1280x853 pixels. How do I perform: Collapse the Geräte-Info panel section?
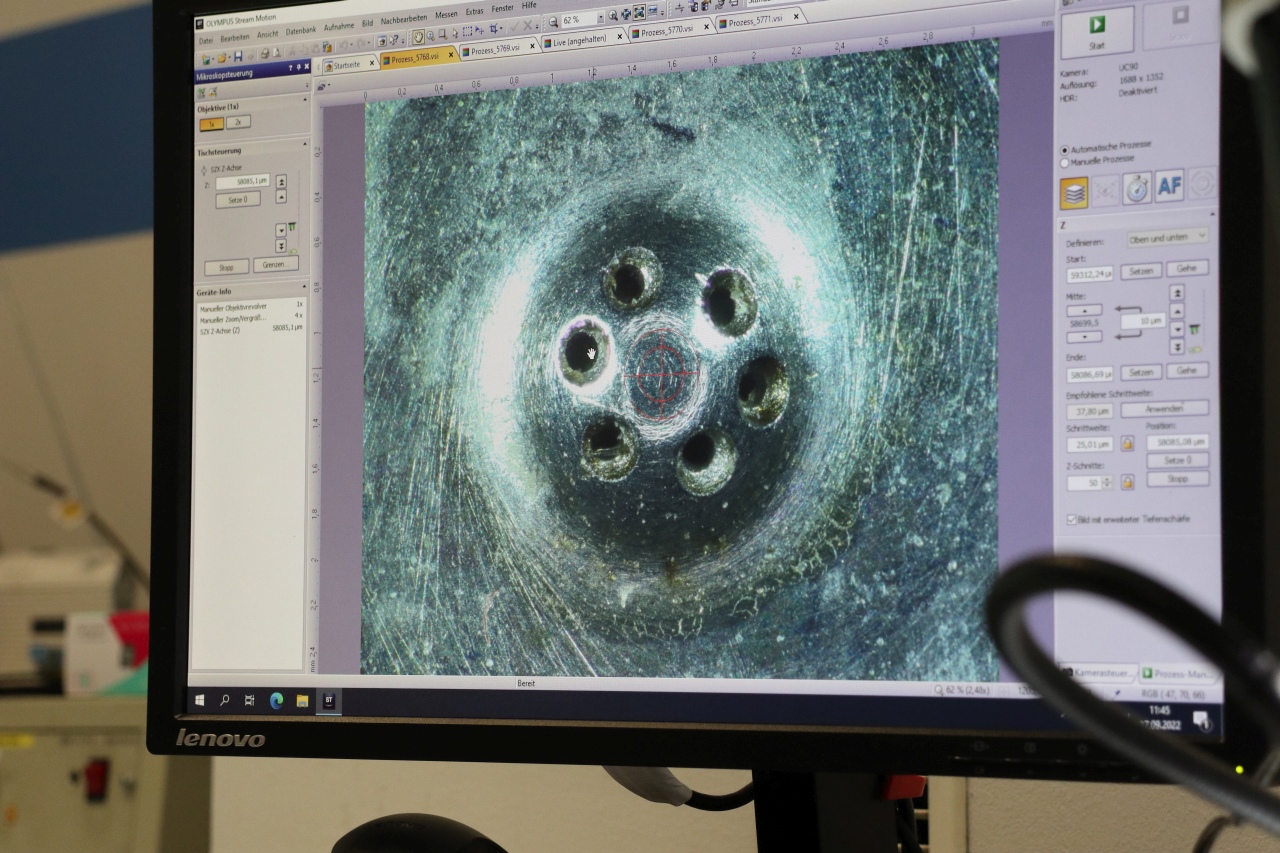304,286
